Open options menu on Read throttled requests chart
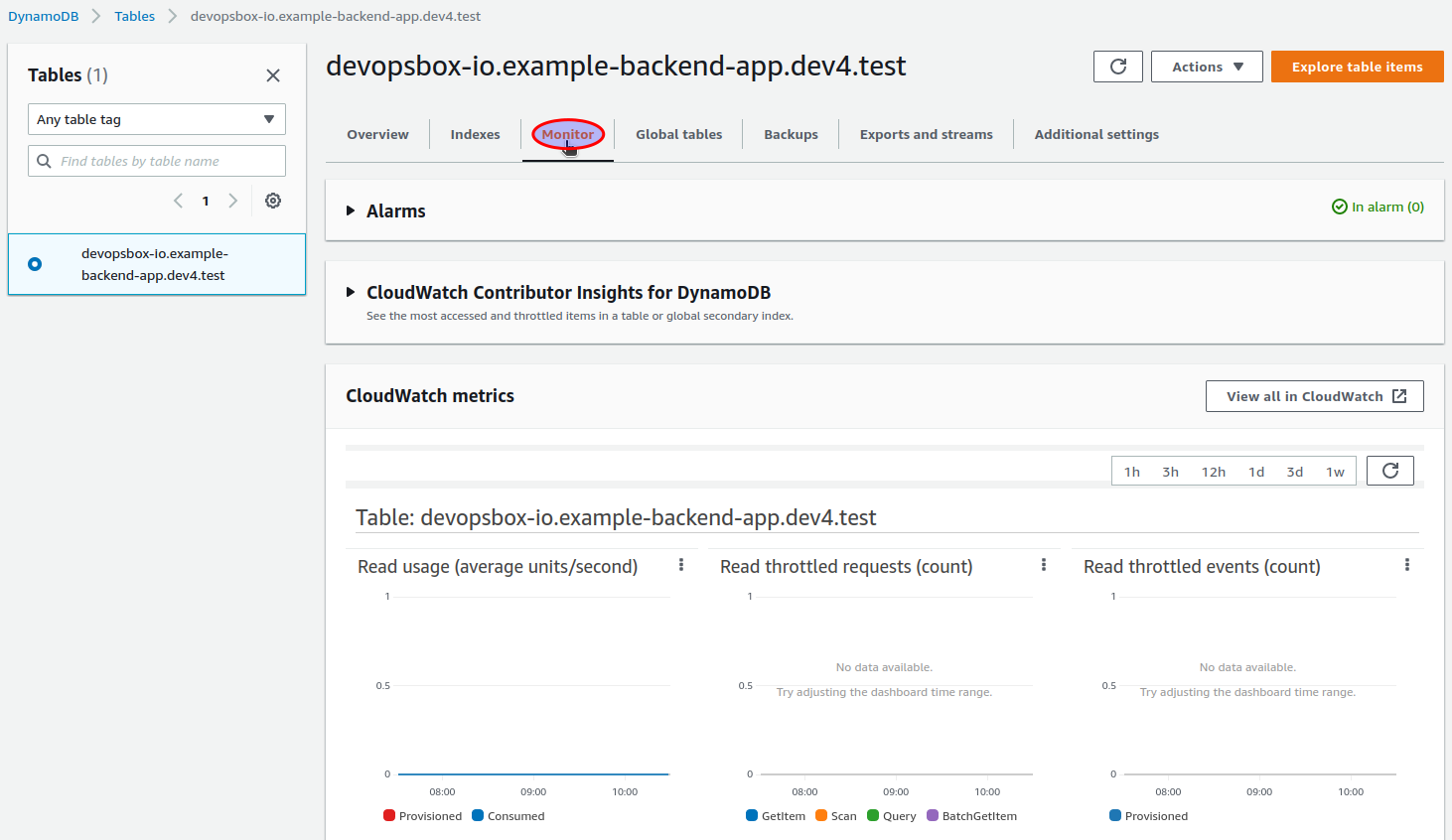The width and height of the screenshot is (1452, 840). 1044,563
